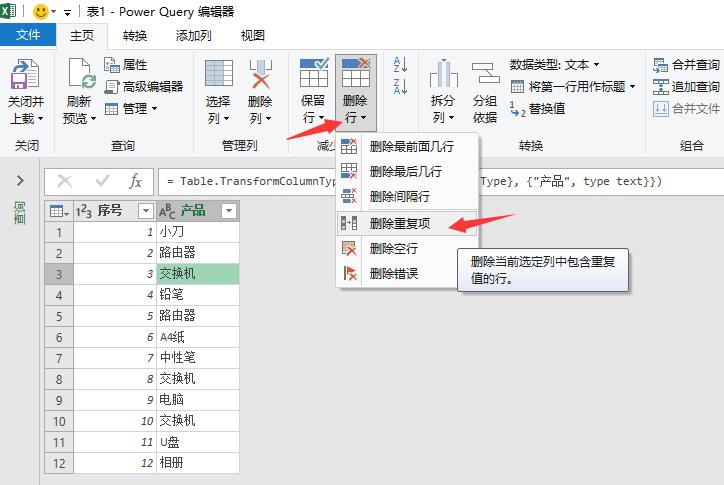The width and height of the screenshot is (724, 485).
Task: Click the 保留行 (Keep Rows) icon
Action: click(314, 73)
